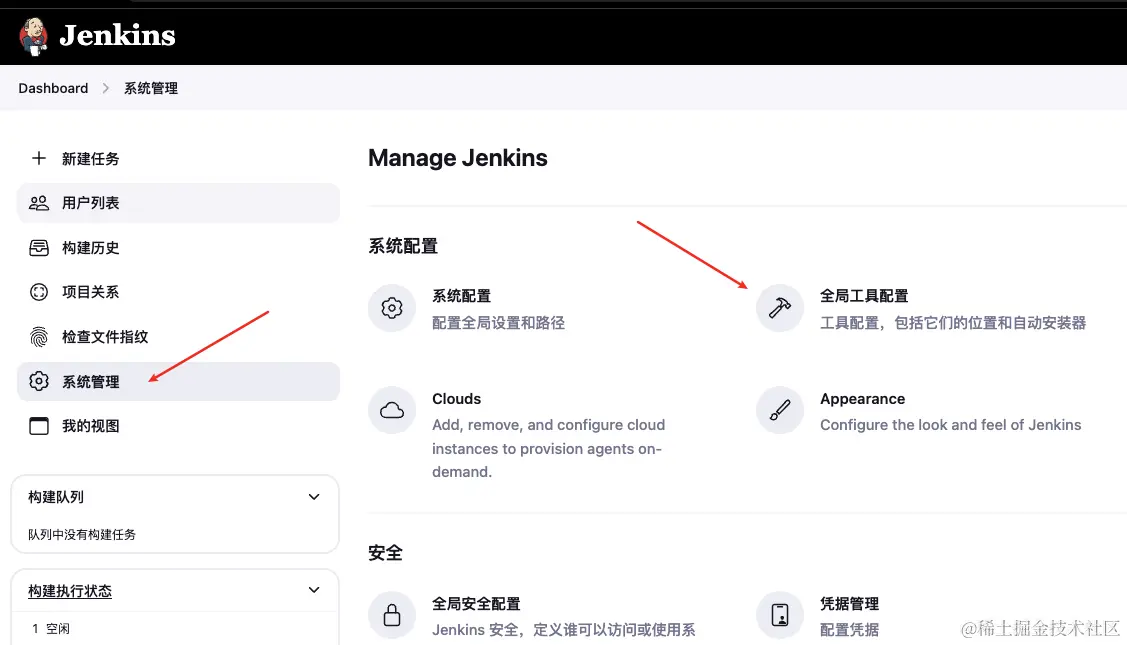This screenshot has width=1127, height=645.
Task: Open 检查文件指纹 in sidebar
Action: pos(105,337)
